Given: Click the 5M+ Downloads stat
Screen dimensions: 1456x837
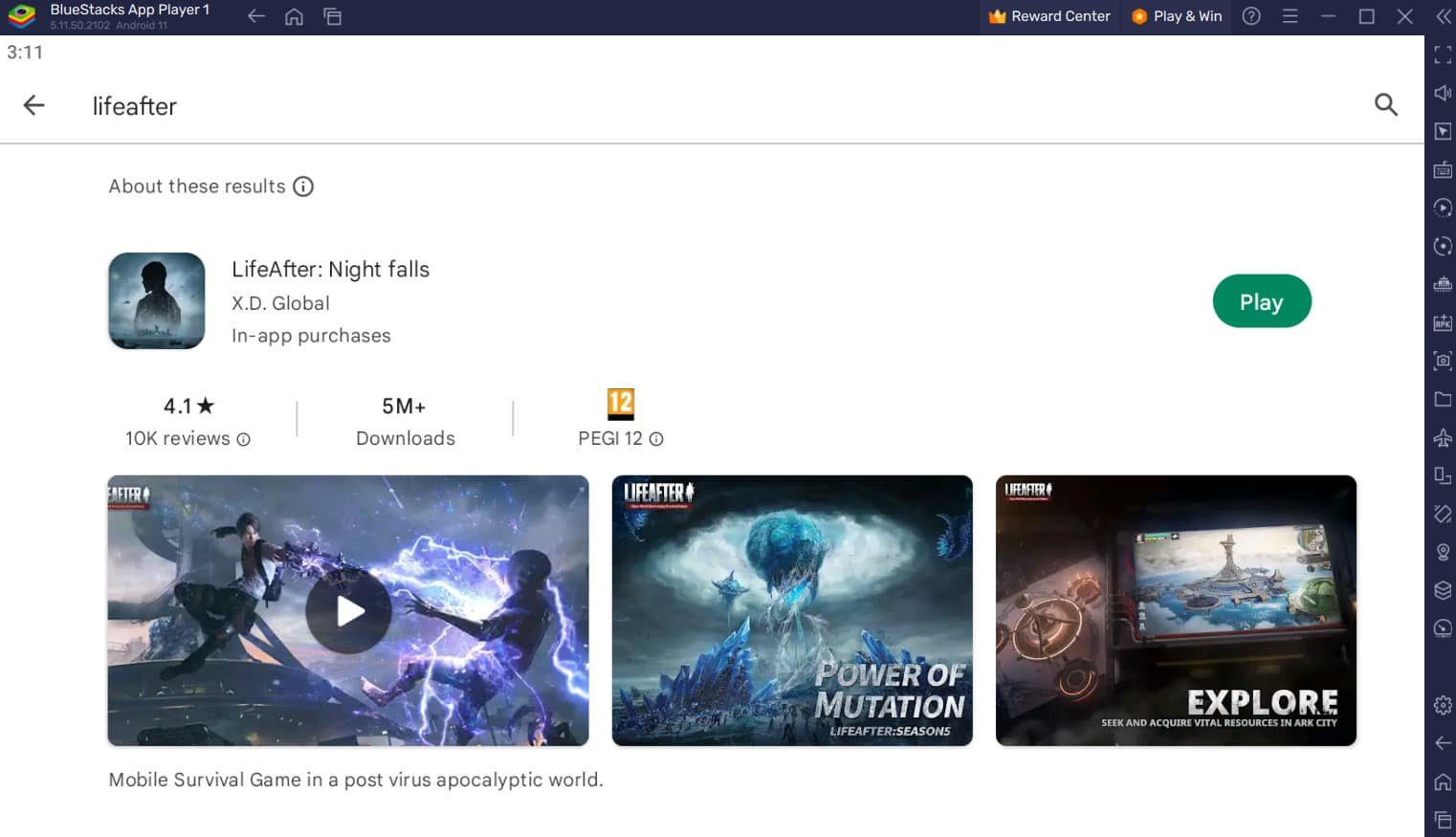Looking at the screenshot, I should click(x=405, y=422).
